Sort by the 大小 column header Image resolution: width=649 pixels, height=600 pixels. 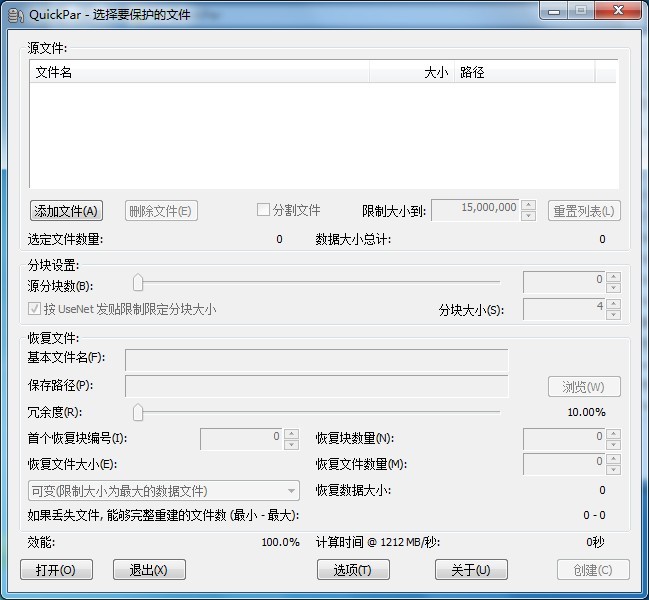[410, 73]
